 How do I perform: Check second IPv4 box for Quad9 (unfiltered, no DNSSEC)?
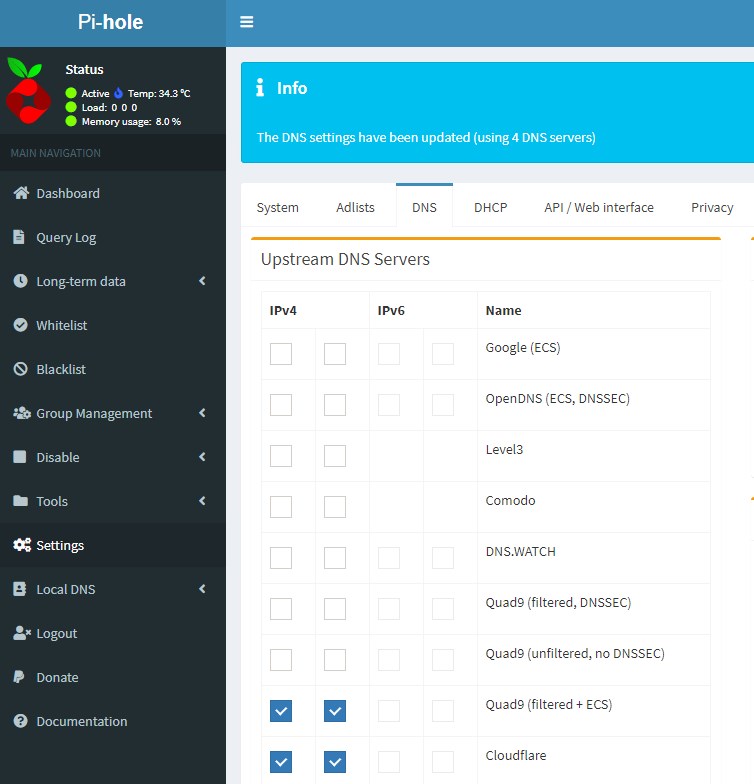tap(335, 660)
